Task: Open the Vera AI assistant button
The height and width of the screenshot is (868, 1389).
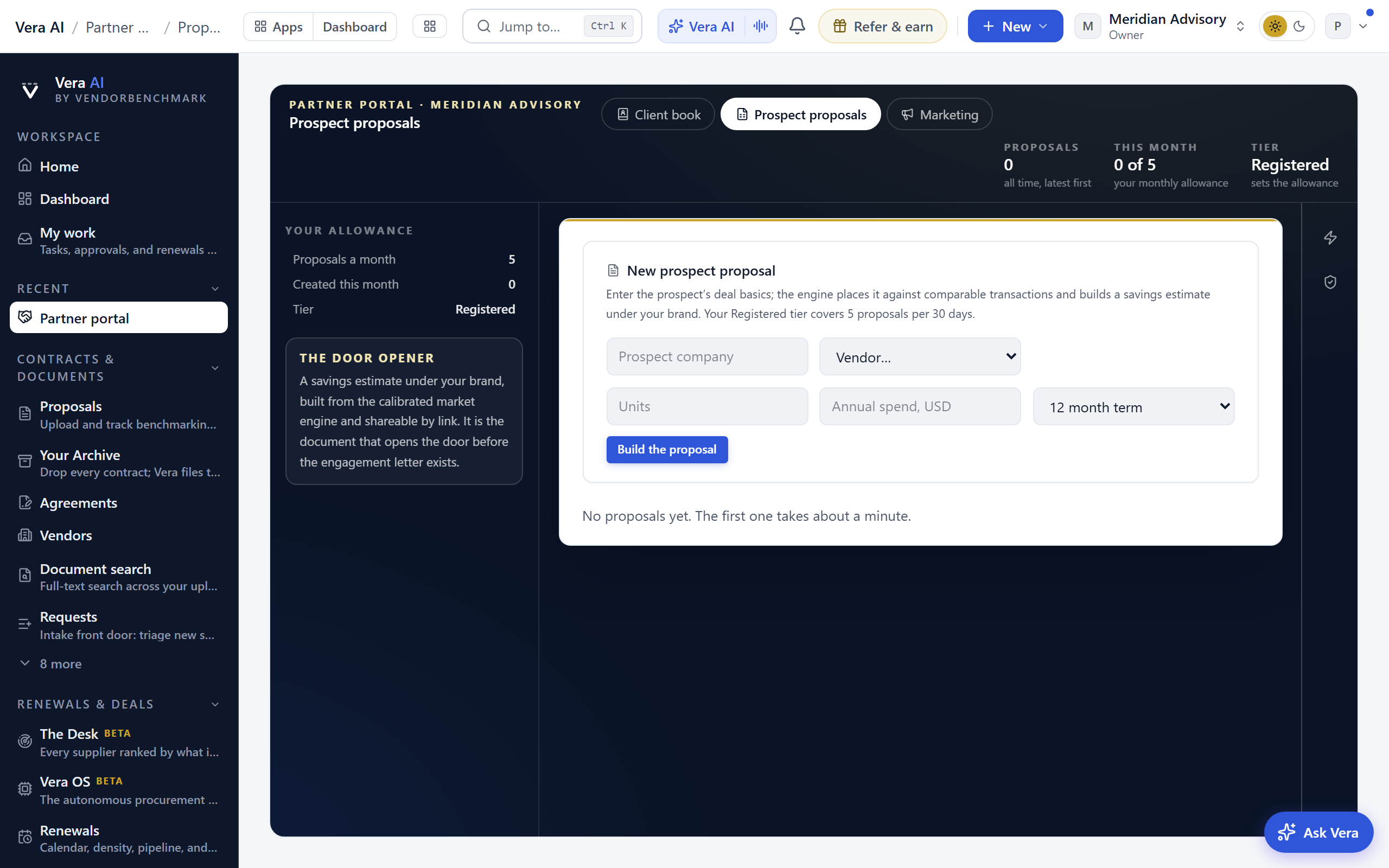Action: pyautogui.click(x=702, y=27)
